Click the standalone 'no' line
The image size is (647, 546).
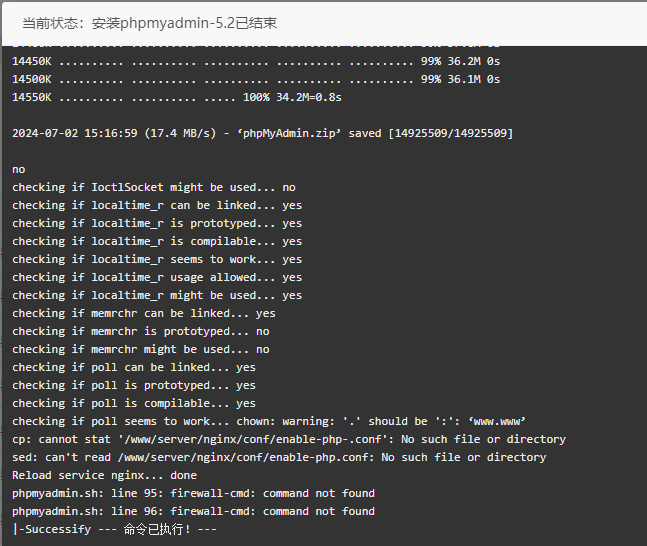tap(19, 170)
